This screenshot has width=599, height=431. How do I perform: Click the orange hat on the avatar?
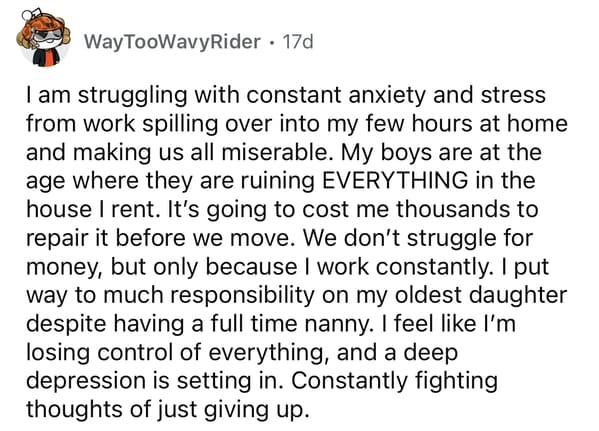[x=43, y=23]
